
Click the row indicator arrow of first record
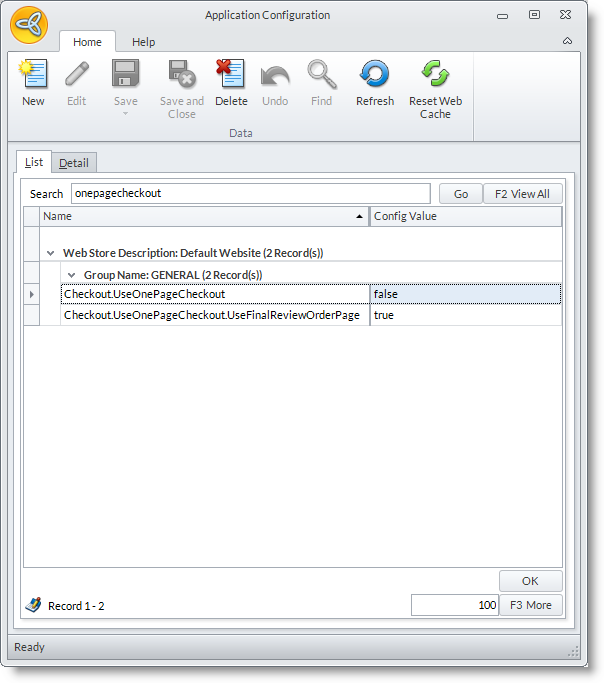pos(31,294)
